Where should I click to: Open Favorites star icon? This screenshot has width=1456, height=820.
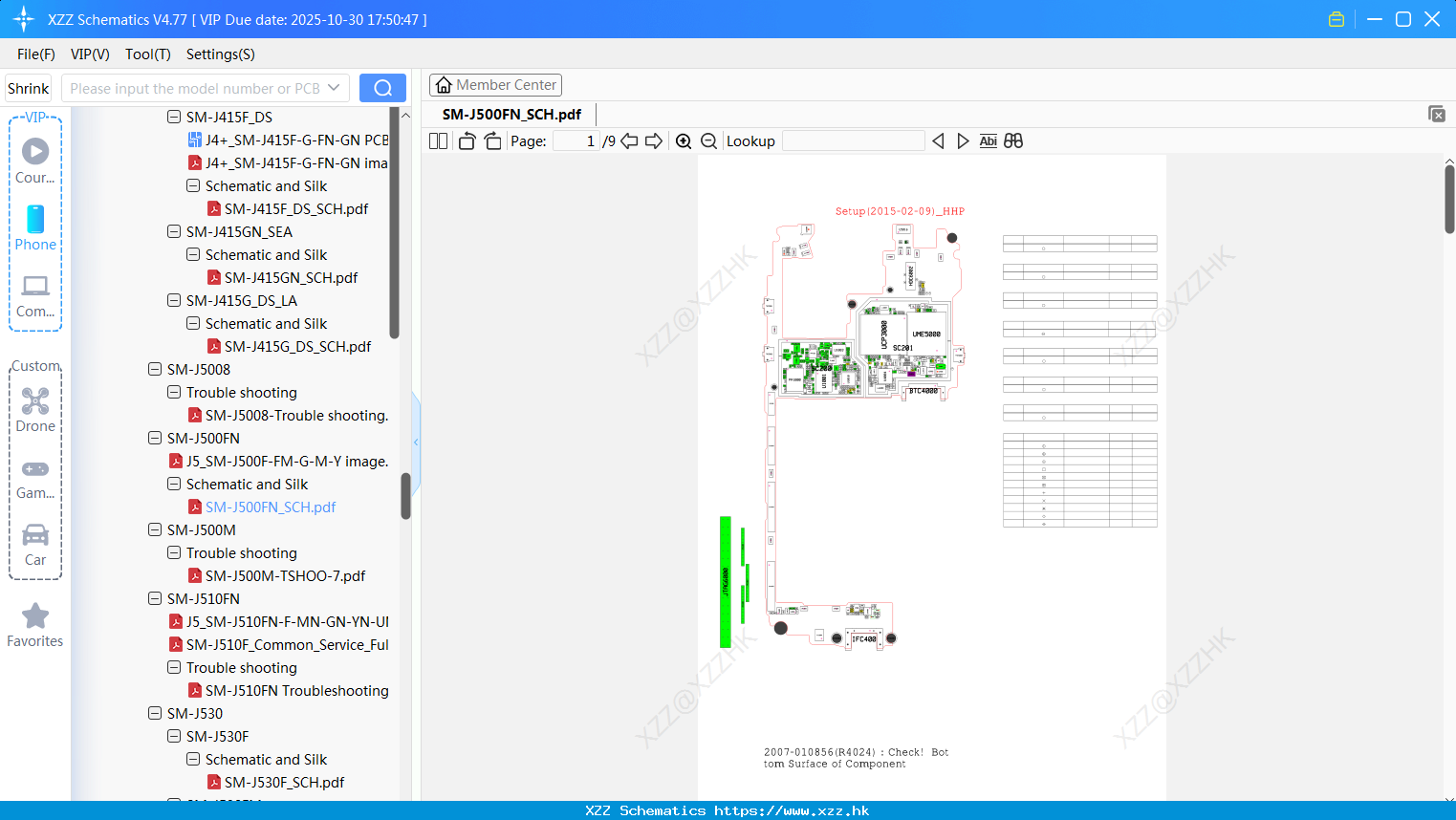pyautogui.click(x=35, y=625)
